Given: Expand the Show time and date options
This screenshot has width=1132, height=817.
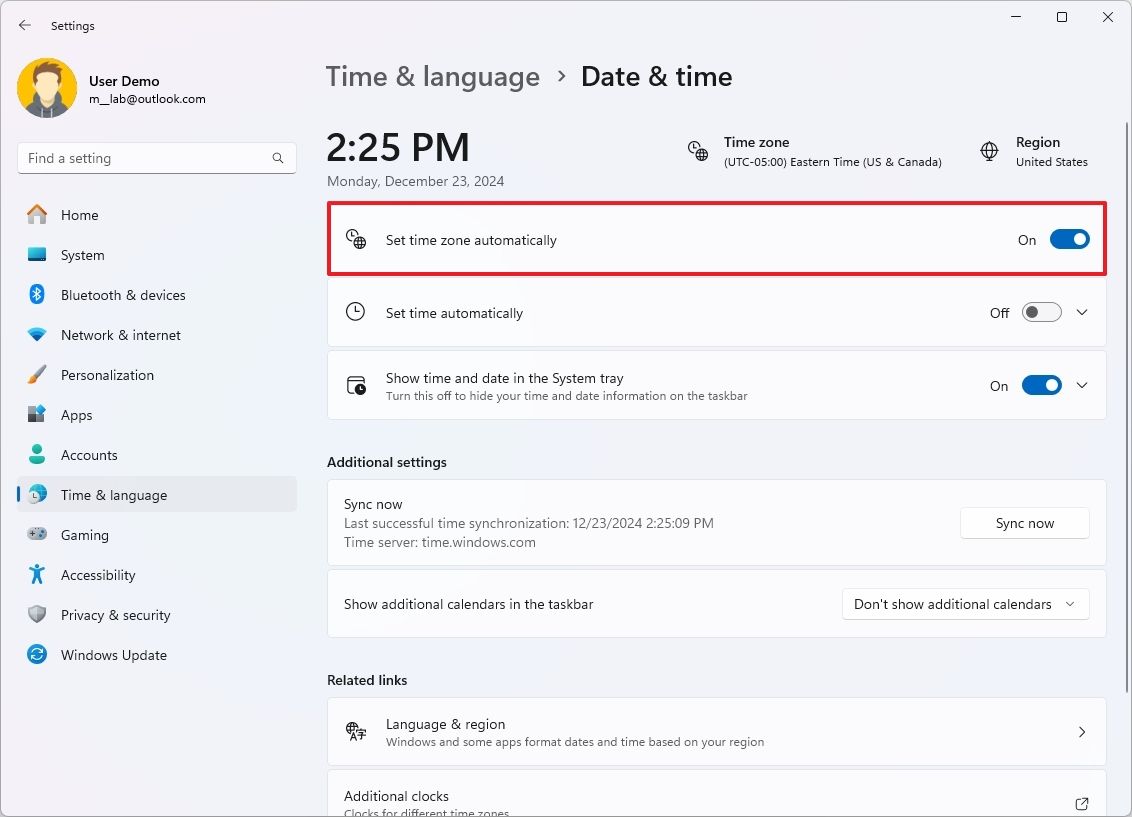Looking at the screenshot, I should pos(1082,385).
